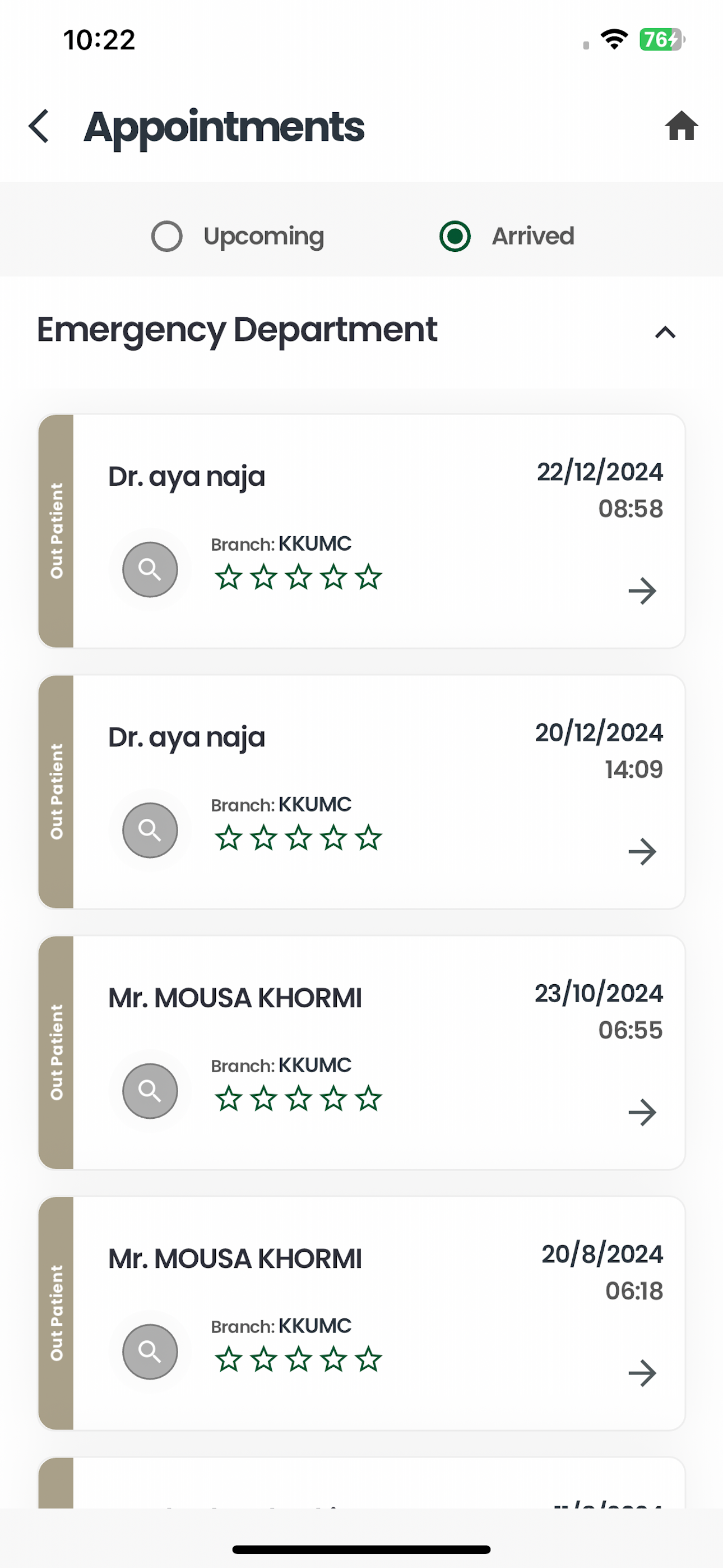723x1568 pixels.
Task: Go back using the back chevron
Action: [39, 127]
